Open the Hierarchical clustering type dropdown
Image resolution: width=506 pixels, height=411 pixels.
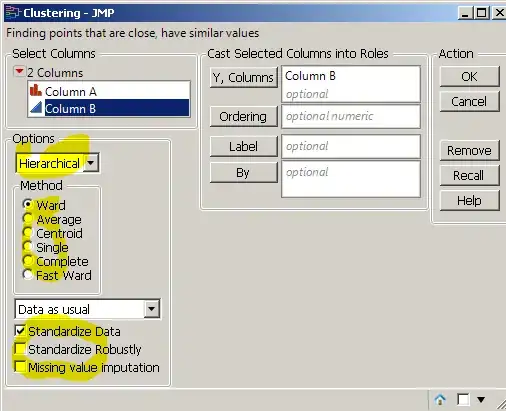click(57, 163)
